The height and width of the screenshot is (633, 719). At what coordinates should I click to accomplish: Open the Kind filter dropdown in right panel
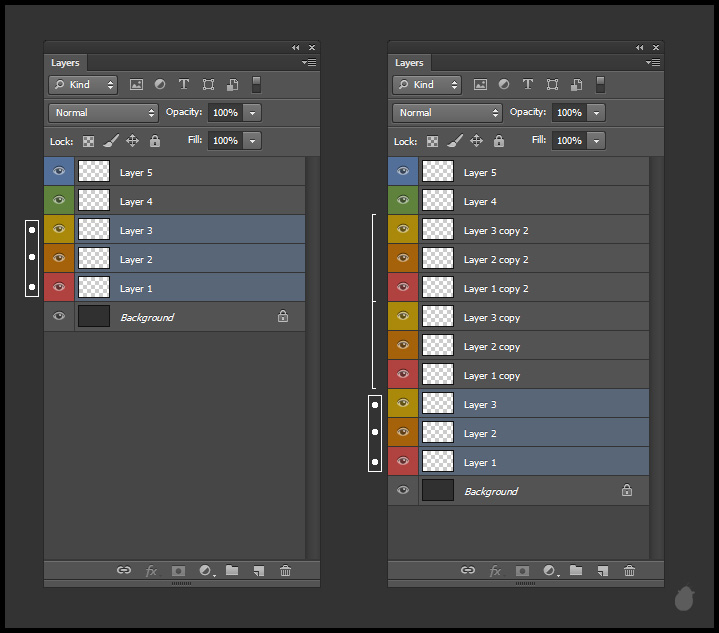(x=427, y=85)
